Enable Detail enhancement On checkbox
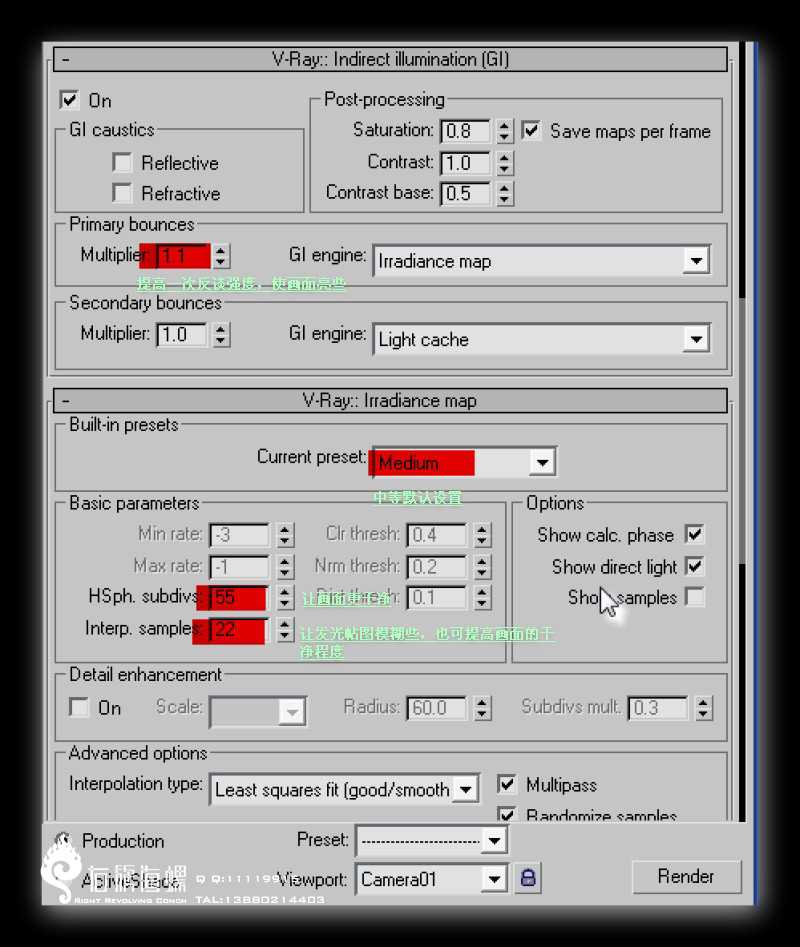The height and width of the screenshot is (947, 800). [x=79, y=707]
